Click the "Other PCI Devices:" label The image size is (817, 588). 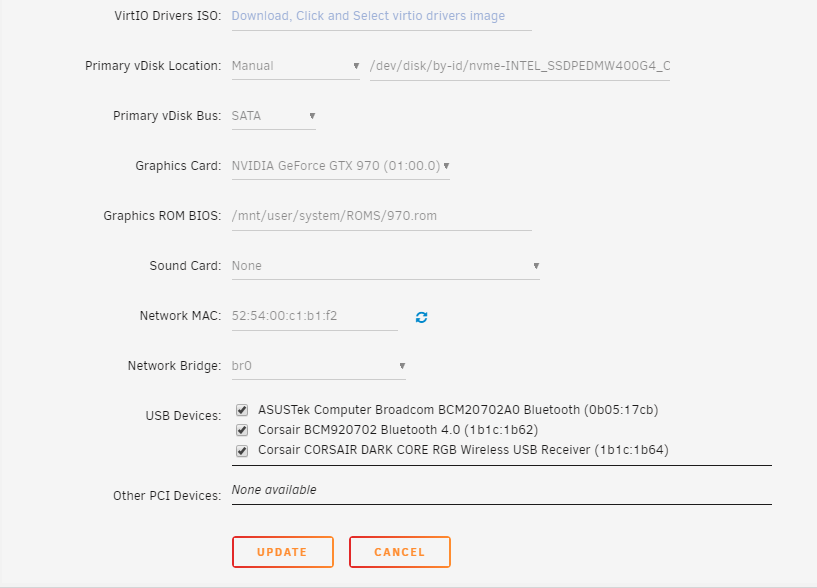(x=167, y=496)
